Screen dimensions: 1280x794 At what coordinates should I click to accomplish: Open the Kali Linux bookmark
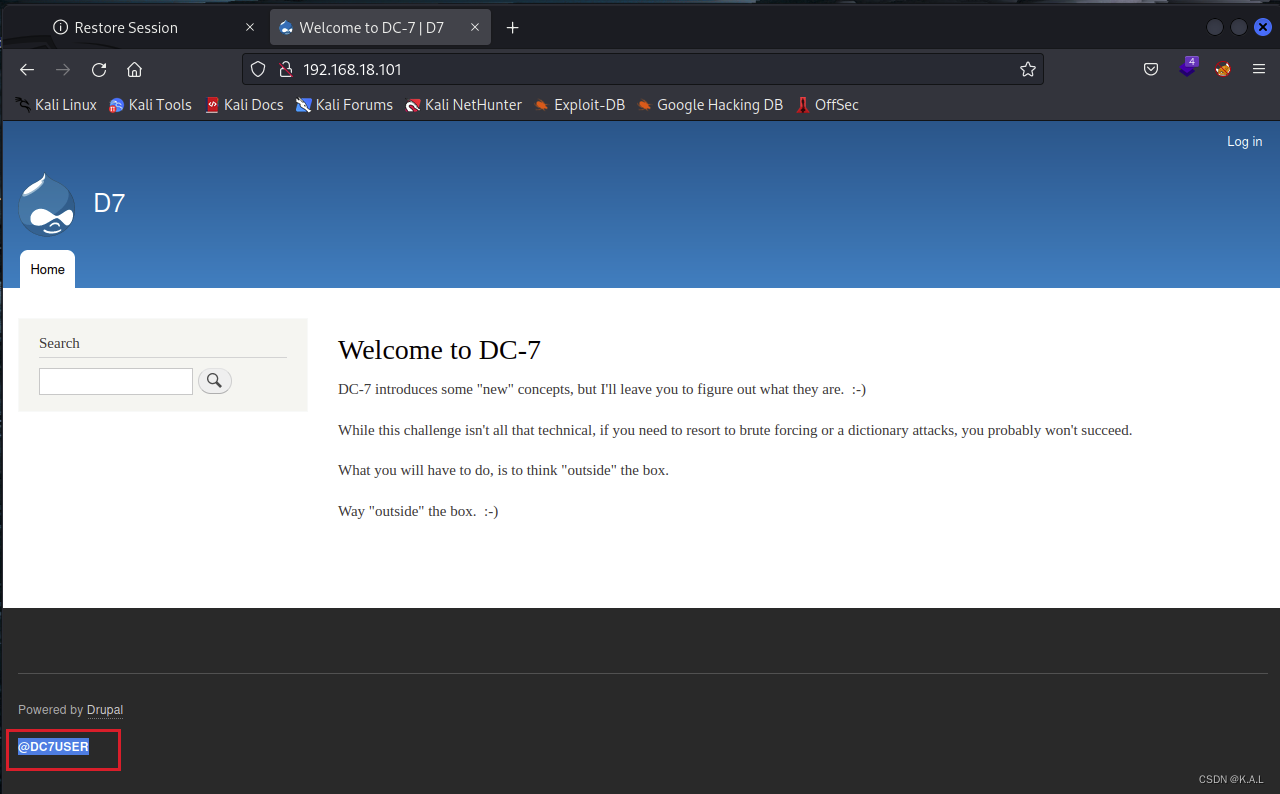[56, 105]
